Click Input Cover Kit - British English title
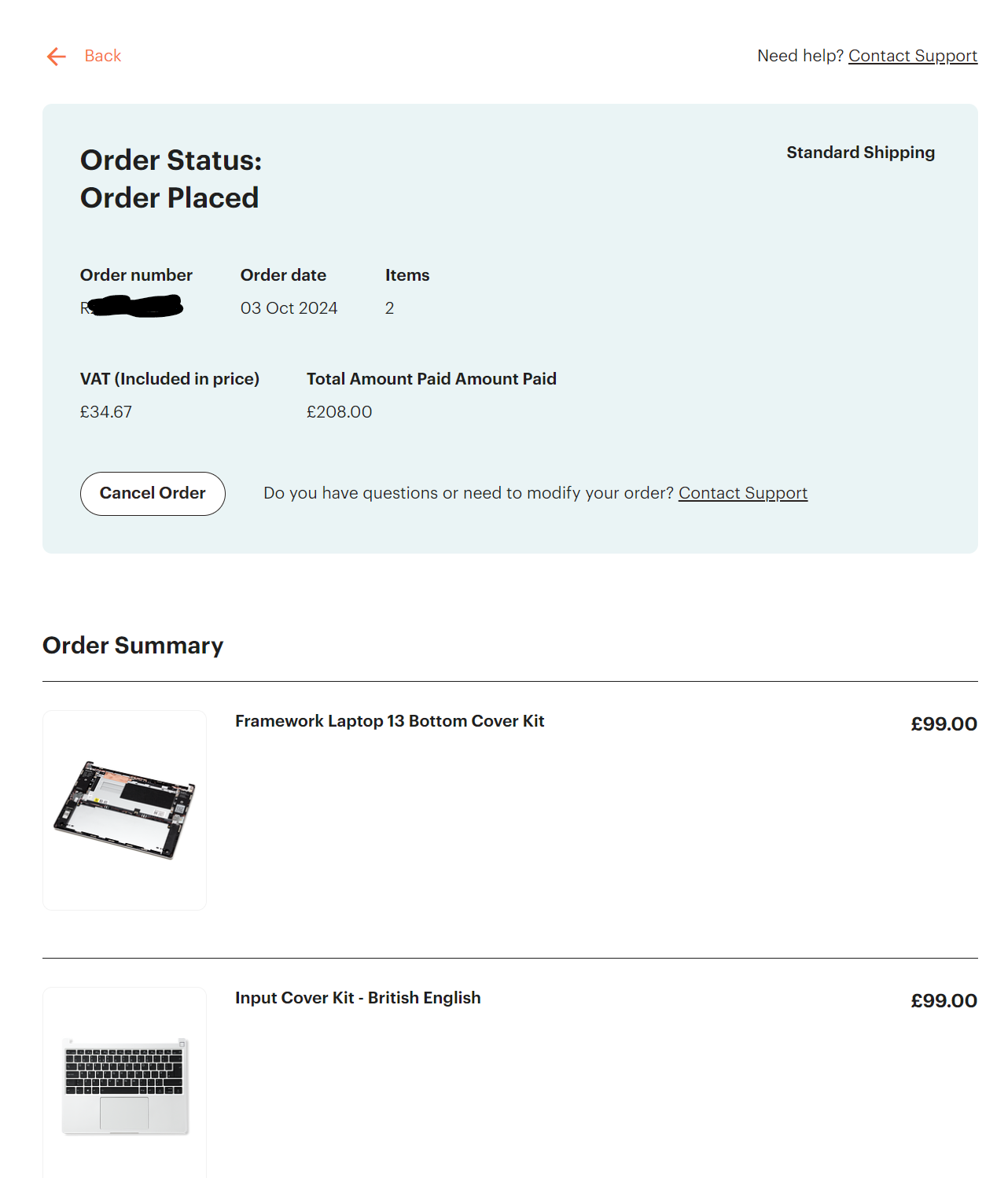The height and width of the screenshot is (1178, 1008). tap(358, 998)
